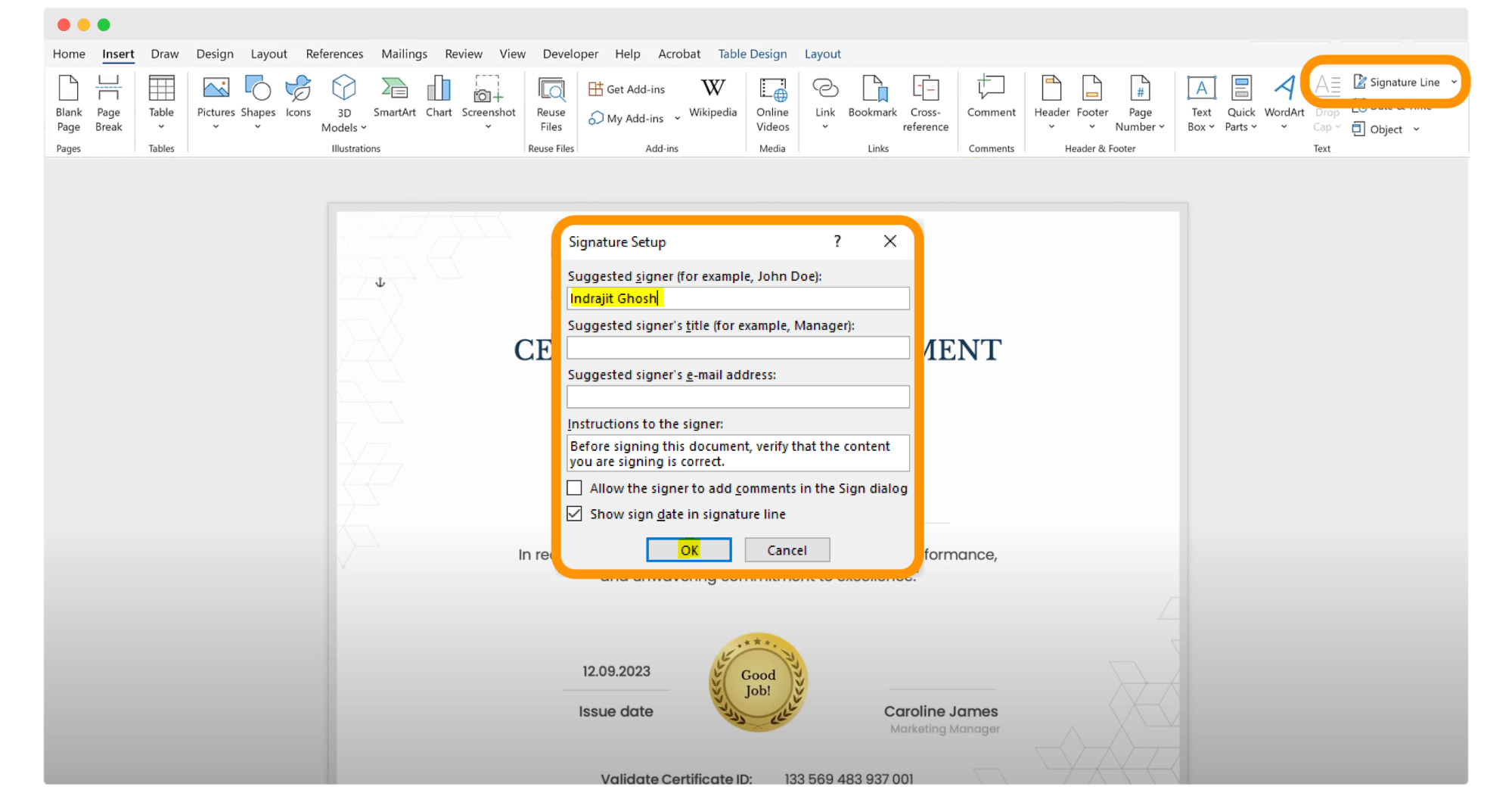Insert a Chart
The width and height of the screenshot is (1512, 793).
439,97
